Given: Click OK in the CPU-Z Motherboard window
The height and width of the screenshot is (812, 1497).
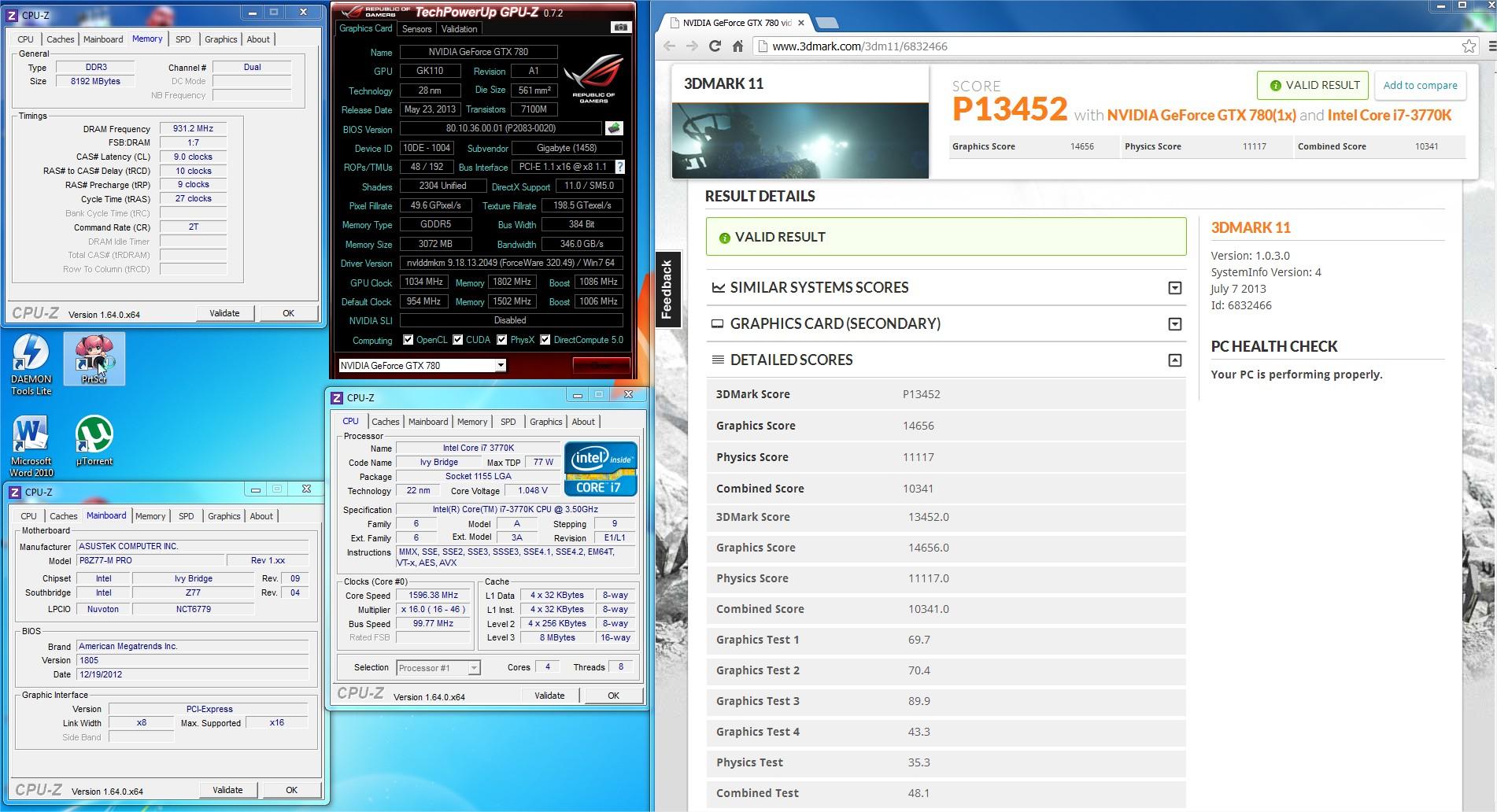Looking at the screenshot, I should (x=291, y=790).
